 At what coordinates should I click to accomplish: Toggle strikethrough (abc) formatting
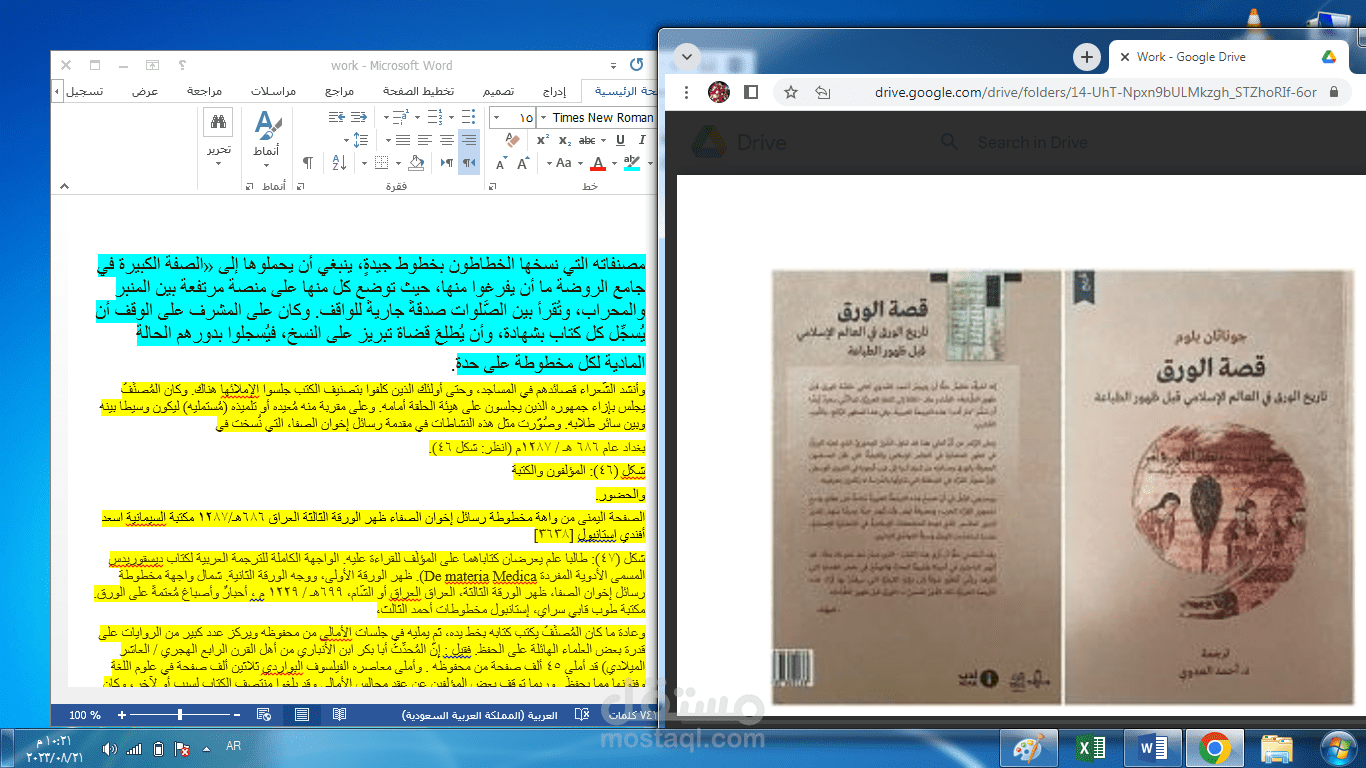coord(587,140)
